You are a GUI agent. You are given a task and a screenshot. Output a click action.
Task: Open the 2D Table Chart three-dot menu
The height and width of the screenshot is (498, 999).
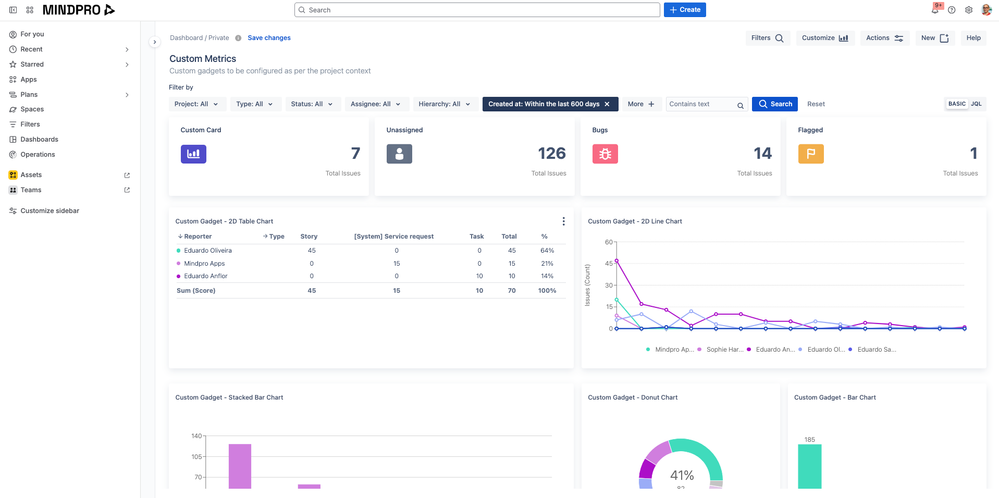(x=563, y=221)
